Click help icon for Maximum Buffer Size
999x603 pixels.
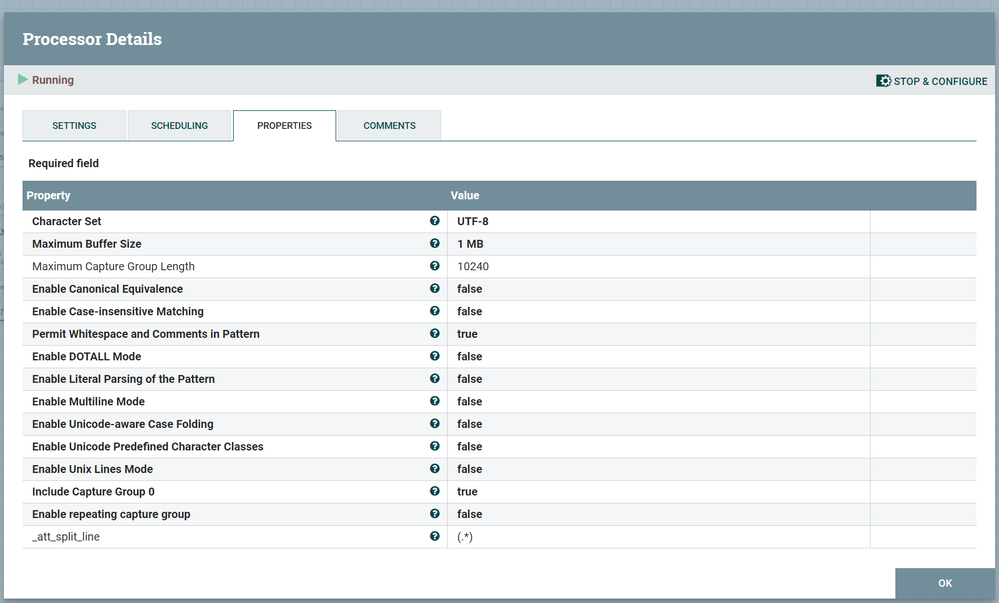click(435, 243)
